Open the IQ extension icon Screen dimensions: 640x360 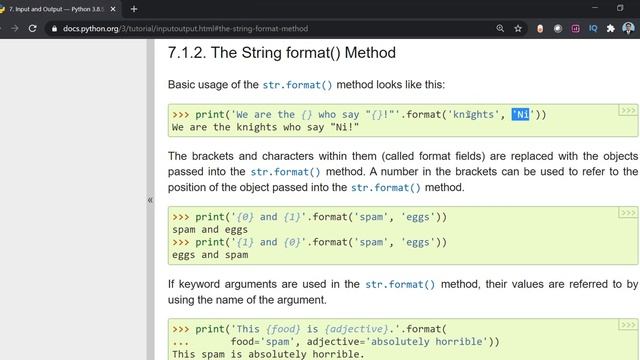pos(593,28)
